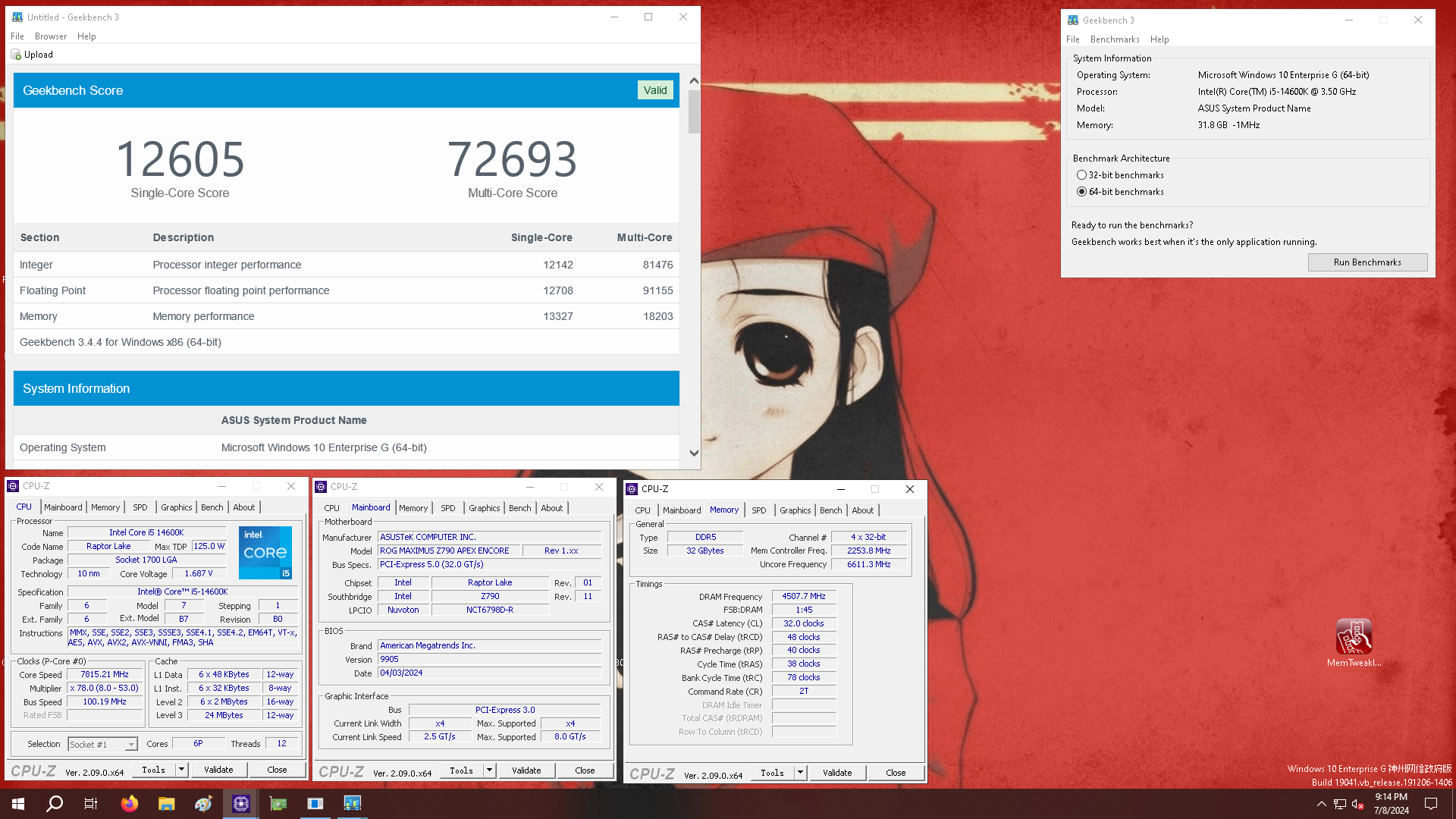Open the notification center

coord(1431,804)
